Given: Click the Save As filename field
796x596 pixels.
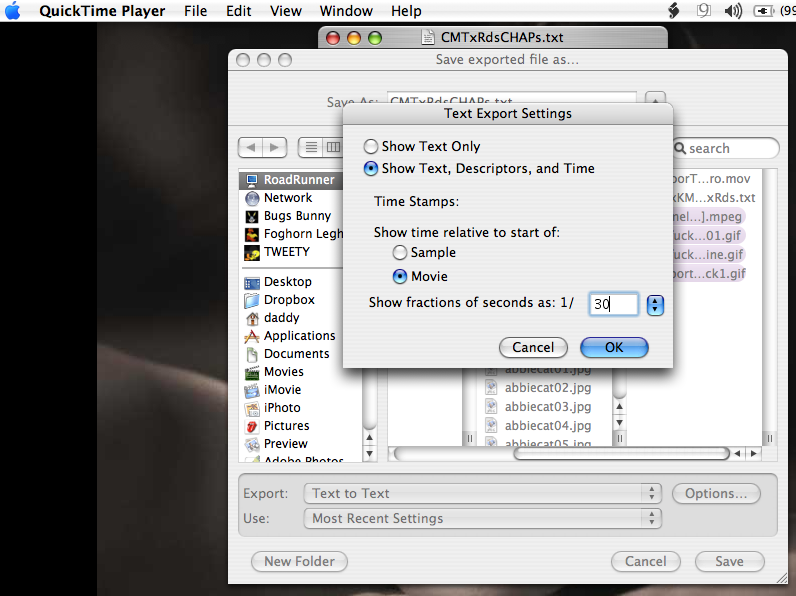Looking at the screenshot, I should tap(512, 98).
